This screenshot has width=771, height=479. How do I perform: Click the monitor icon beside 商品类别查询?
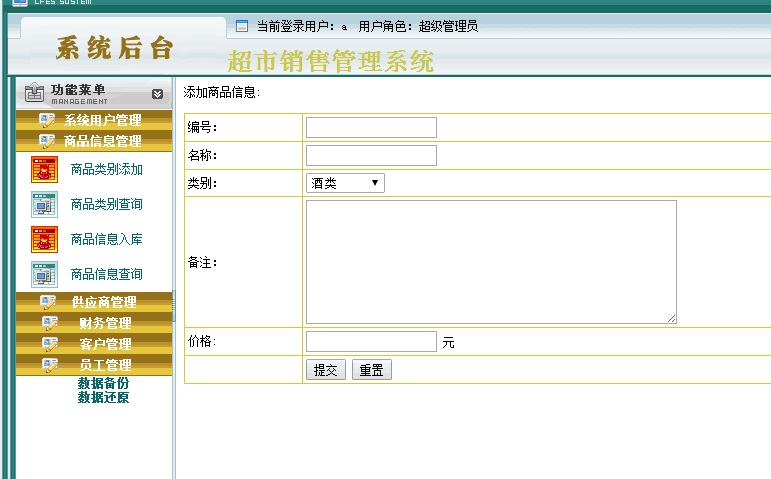pyautogui.click(x=44, y=205)
